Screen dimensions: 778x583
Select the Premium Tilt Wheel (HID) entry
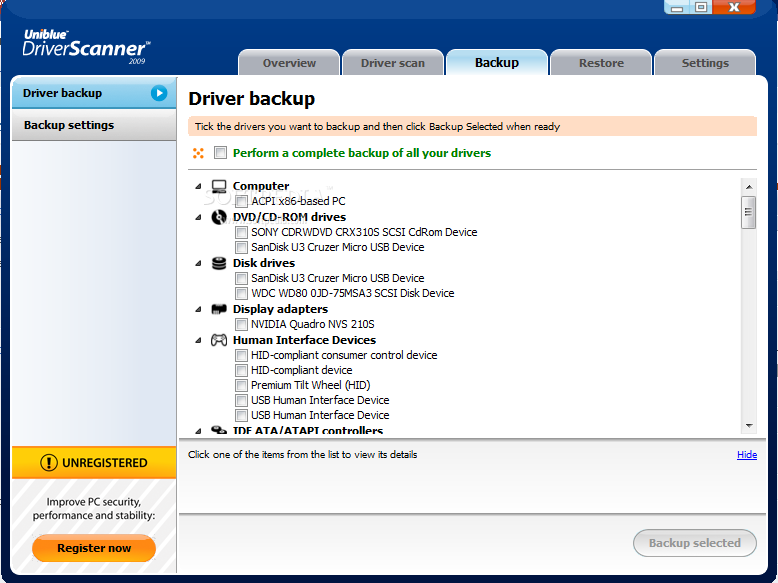pos(311,386)
